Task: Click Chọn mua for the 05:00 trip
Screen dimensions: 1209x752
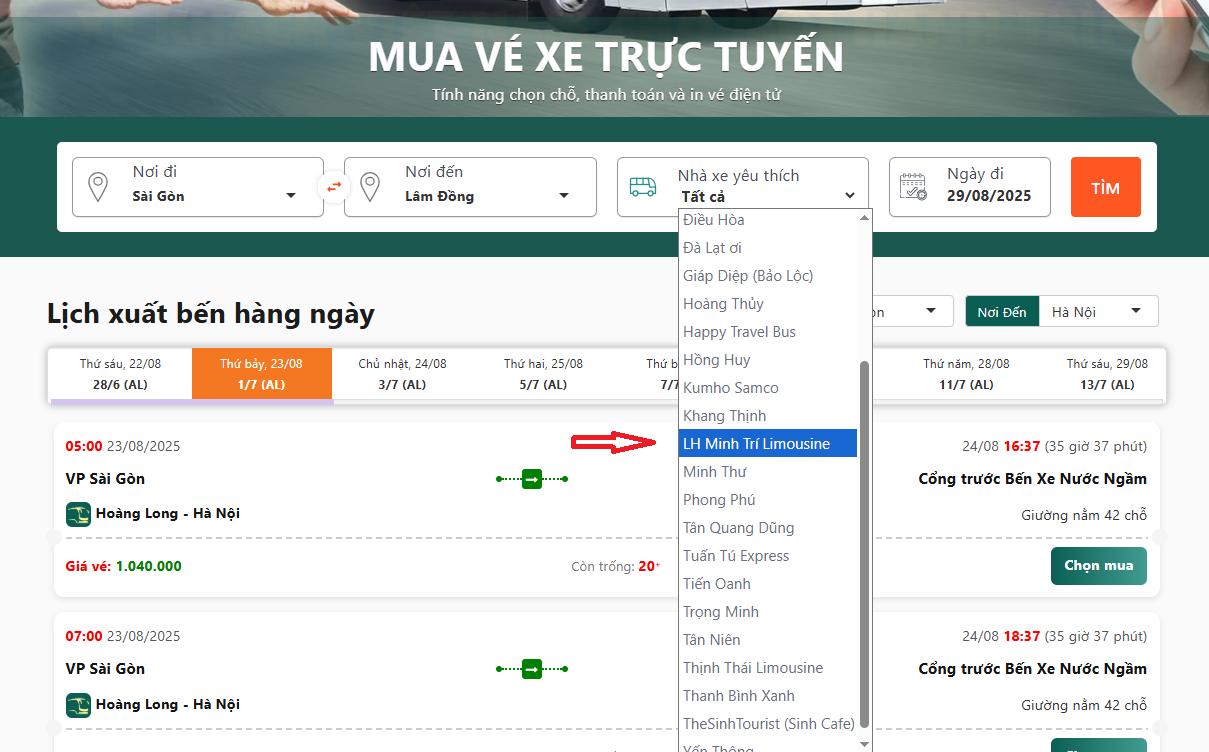Action: [x=1098, y=566]
